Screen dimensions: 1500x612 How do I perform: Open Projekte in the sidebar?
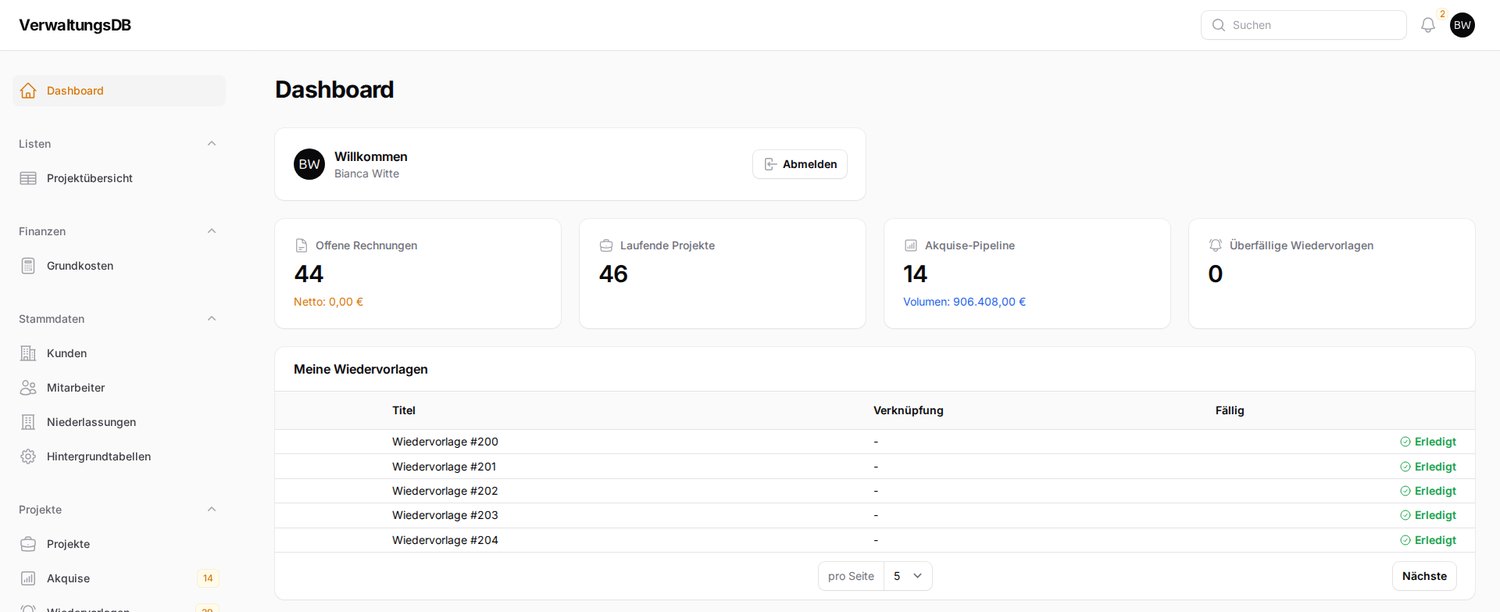119,544
